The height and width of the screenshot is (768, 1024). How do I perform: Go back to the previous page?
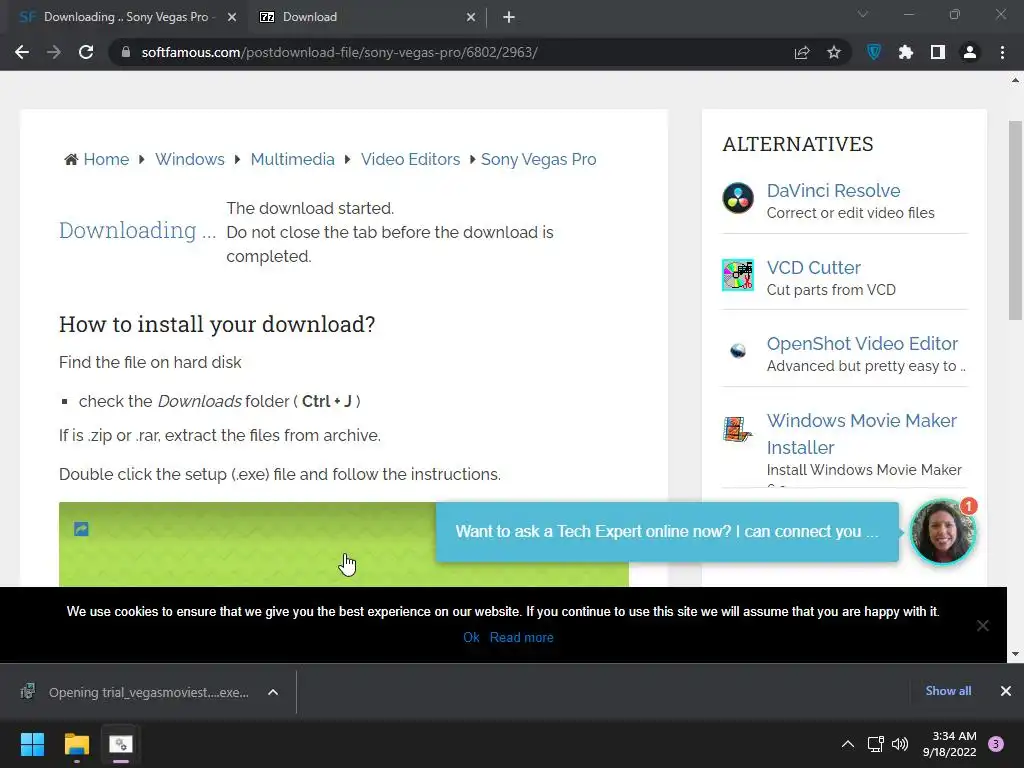pos(22,52)
